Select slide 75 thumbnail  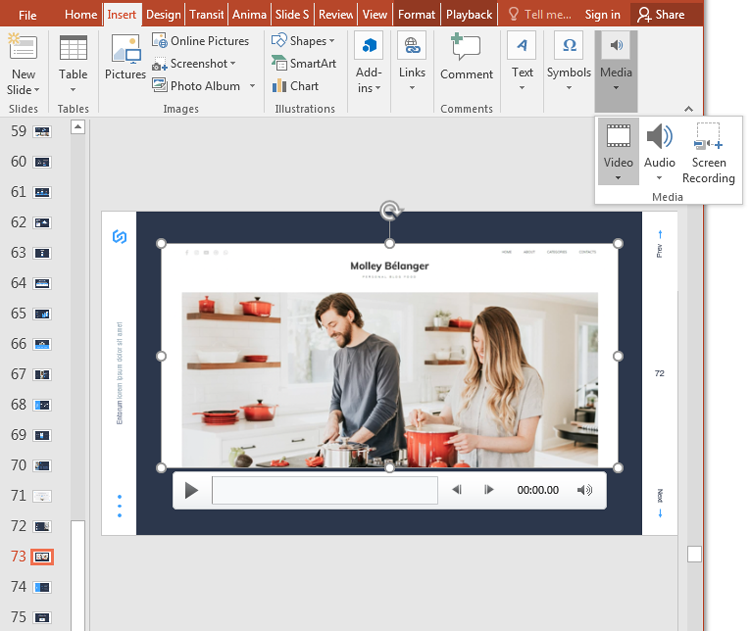42,618
